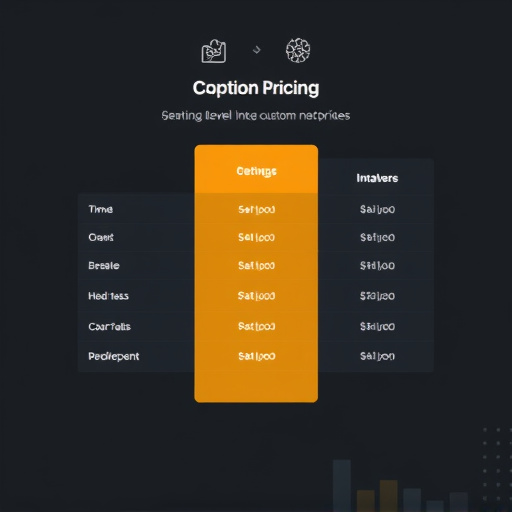Click the Intalvers price in Hedtess row
Screen dimensions: 512x512
377,296
